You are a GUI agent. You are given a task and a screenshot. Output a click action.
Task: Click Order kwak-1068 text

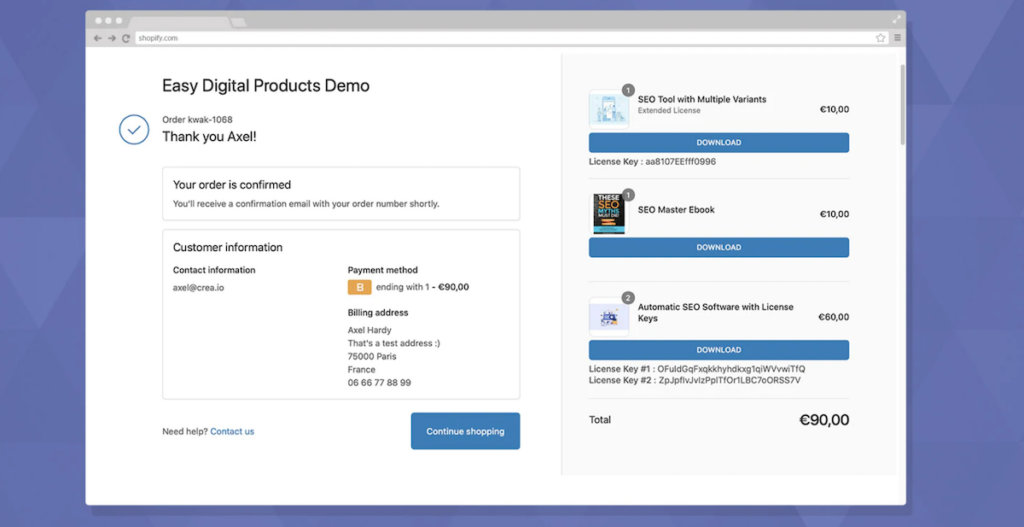point(197,120)
